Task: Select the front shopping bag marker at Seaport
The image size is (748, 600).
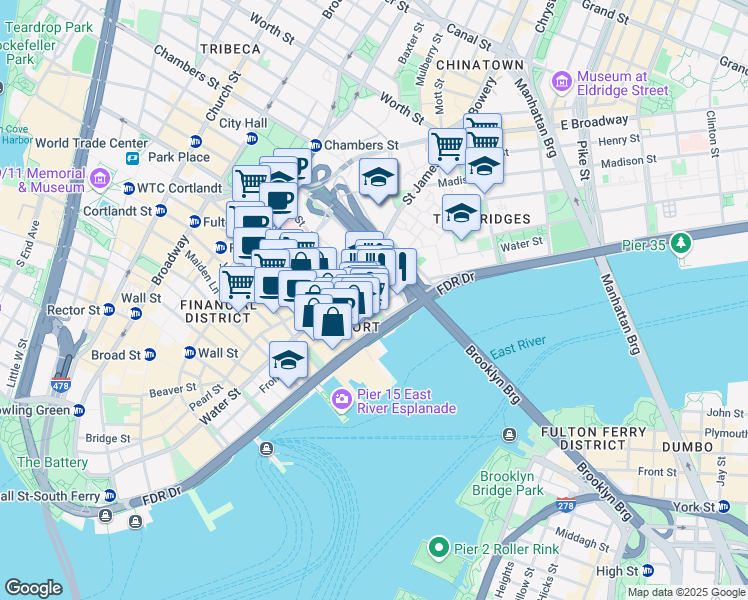Action: [x=332, y=323]
